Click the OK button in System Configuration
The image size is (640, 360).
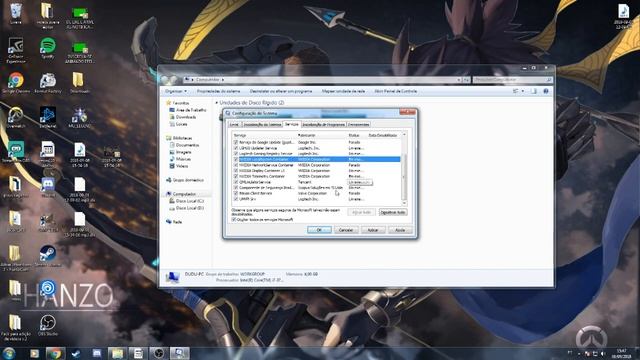(319, 230)
